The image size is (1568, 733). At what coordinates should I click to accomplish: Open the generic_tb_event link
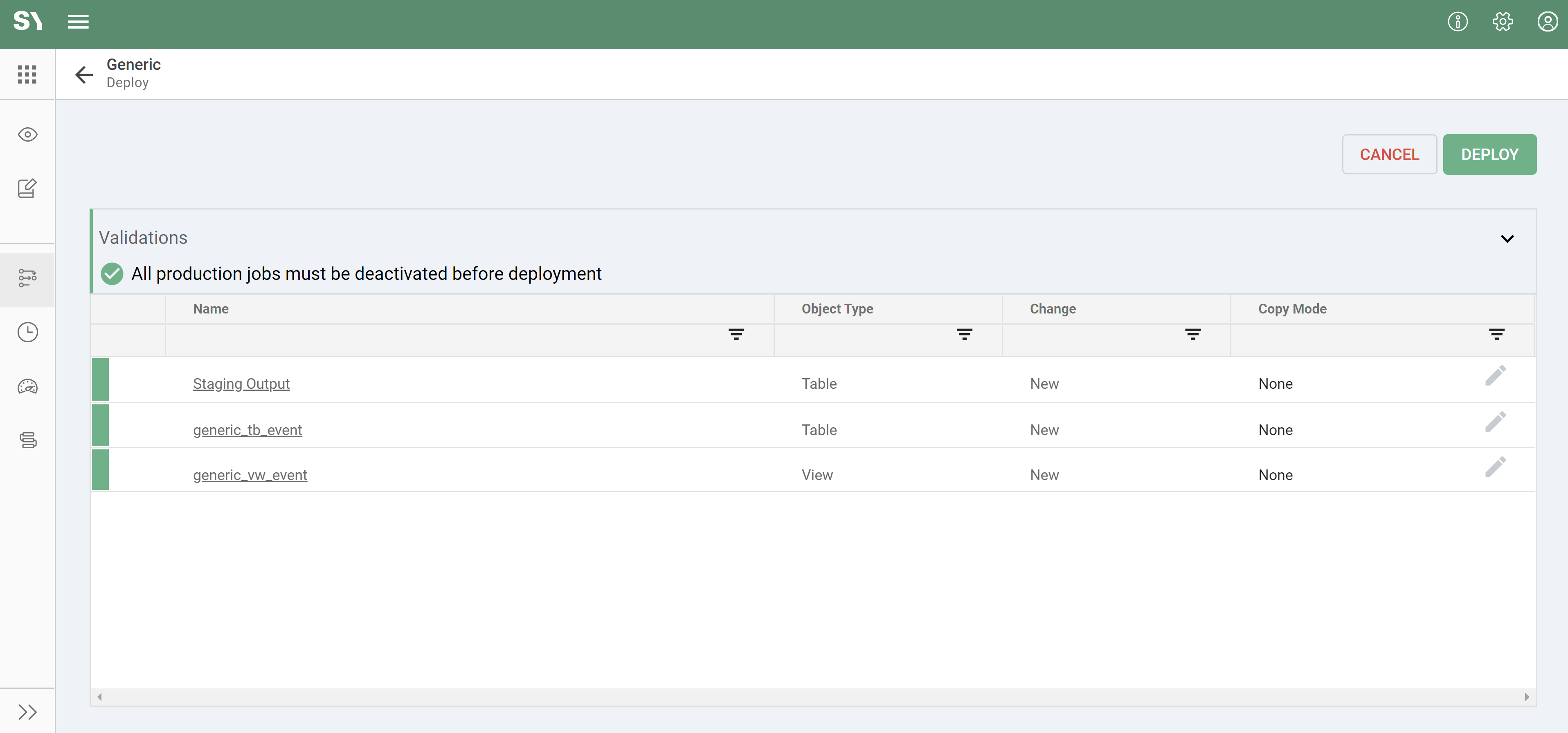click(247, 430)
